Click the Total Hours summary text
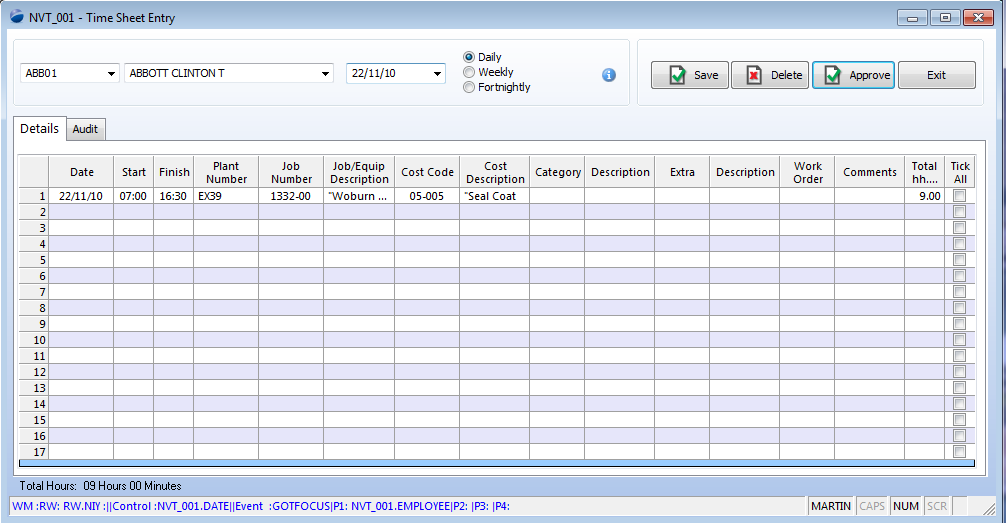 101,486
